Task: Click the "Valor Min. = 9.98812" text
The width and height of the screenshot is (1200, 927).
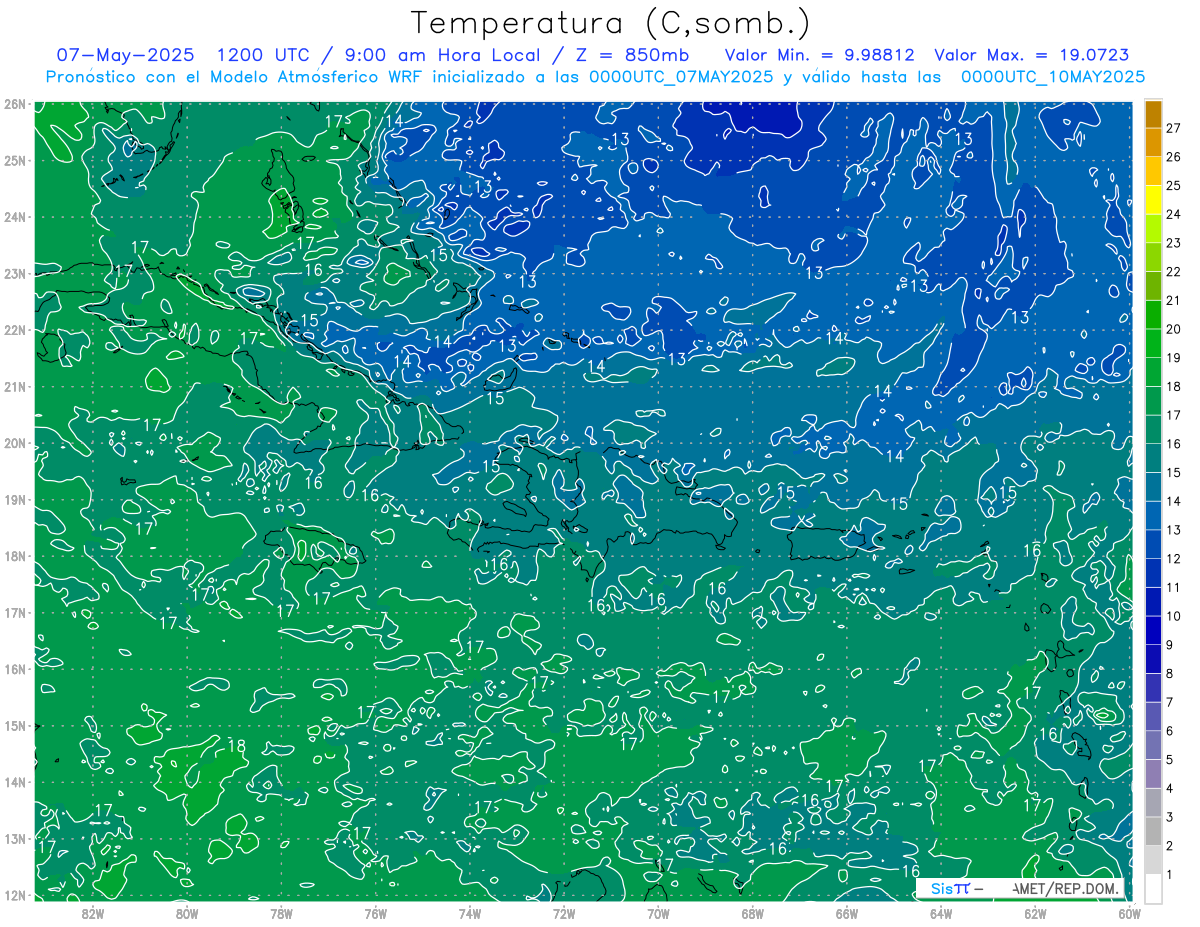Action: click(x=820, y=55)
